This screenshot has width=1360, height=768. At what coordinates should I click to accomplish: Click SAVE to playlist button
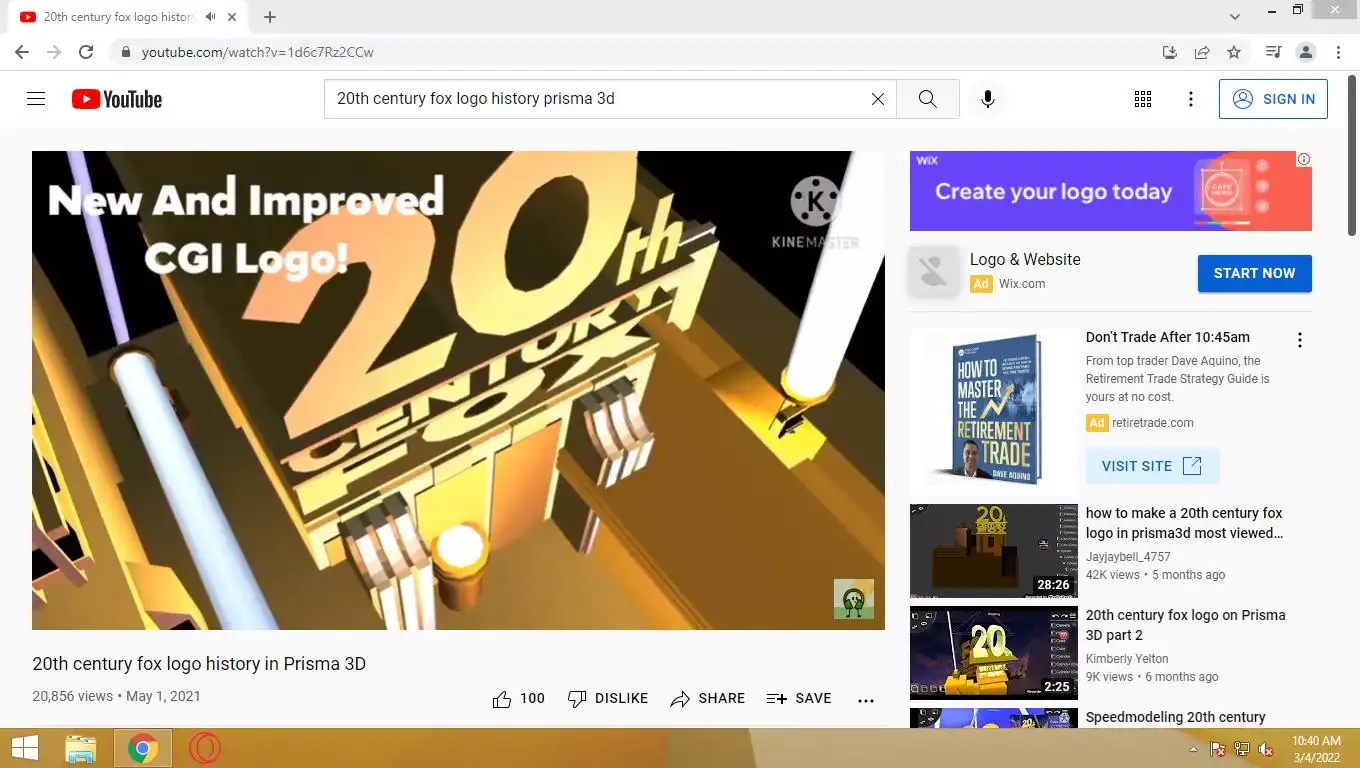(799, 699)
